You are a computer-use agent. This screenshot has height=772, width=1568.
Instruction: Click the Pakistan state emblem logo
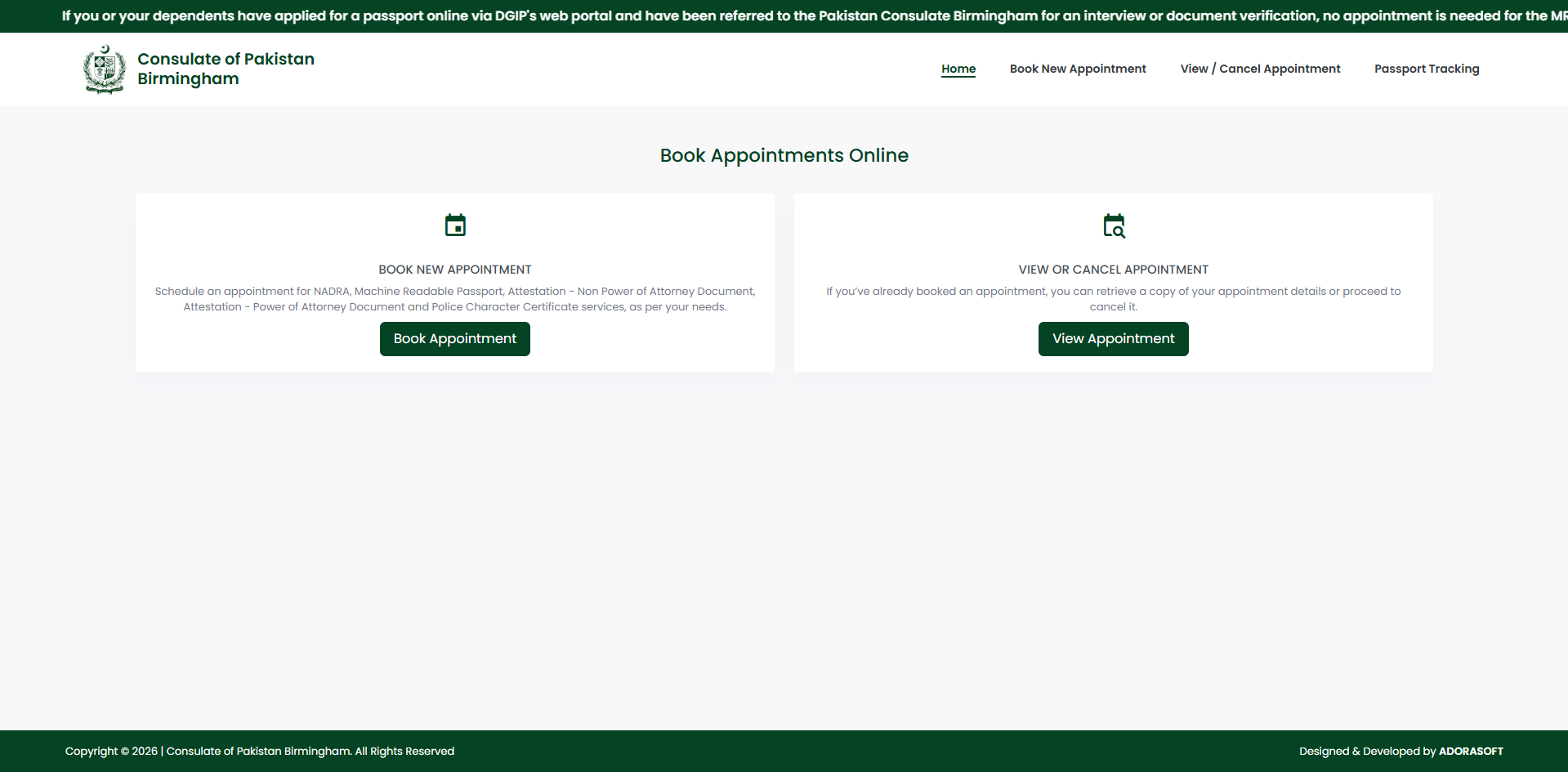(x=105, y=69)
